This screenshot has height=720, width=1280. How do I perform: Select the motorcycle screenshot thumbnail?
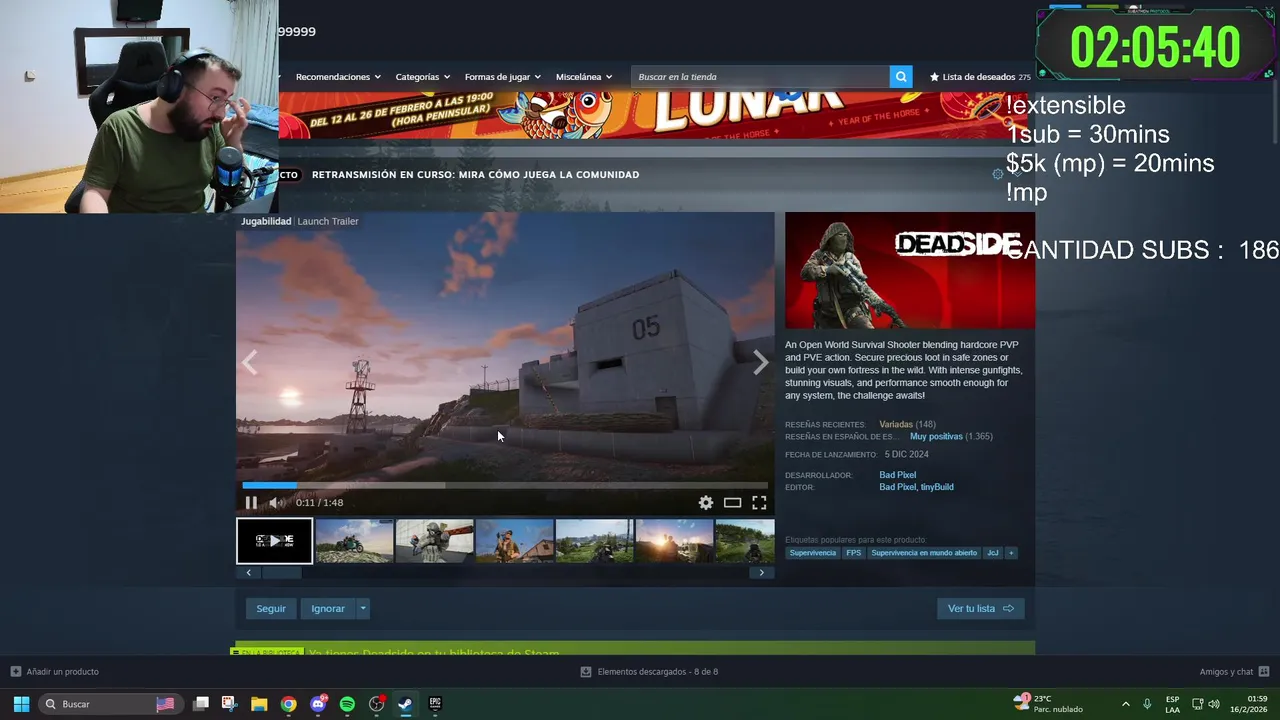[x=354, y=541]
